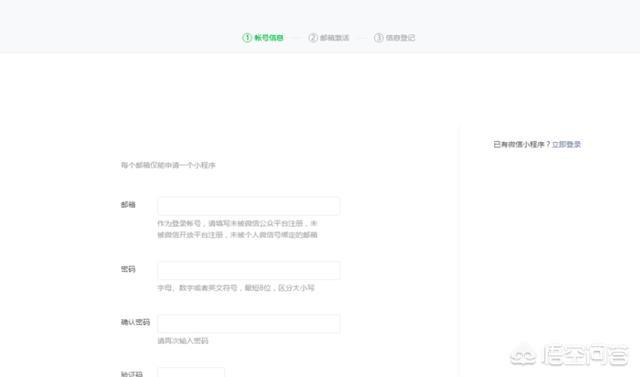640x377 pixels.
Task: Open the 立即登录 link
Action: pos(566,144)
